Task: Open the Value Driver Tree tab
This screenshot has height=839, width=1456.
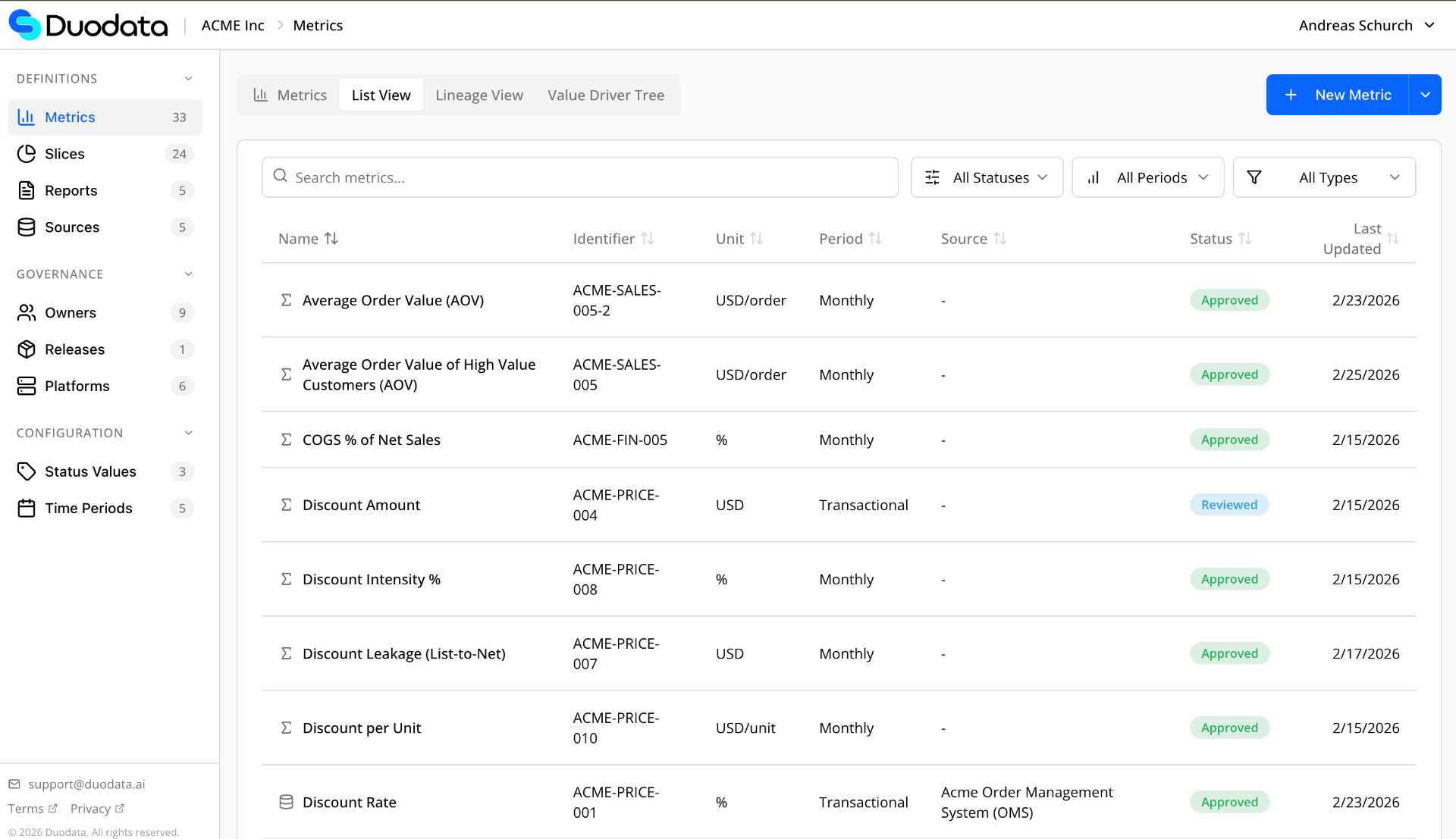Action: [605, 95]
